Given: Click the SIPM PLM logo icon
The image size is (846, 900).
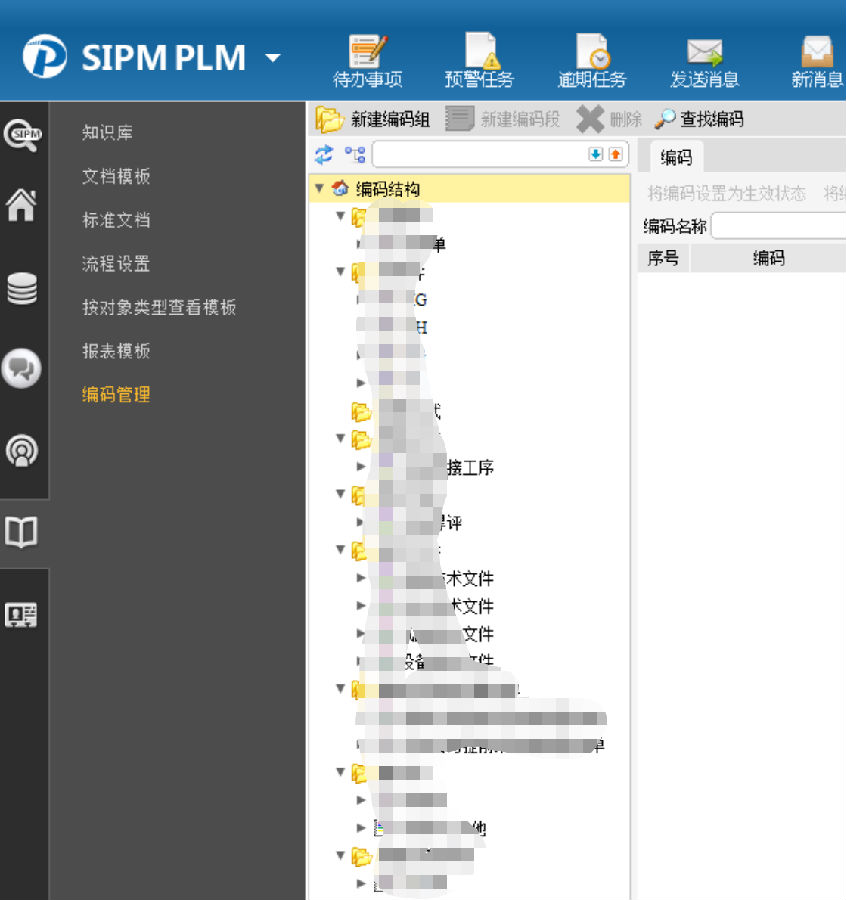Looking at the screenshot, I should 44,56.
